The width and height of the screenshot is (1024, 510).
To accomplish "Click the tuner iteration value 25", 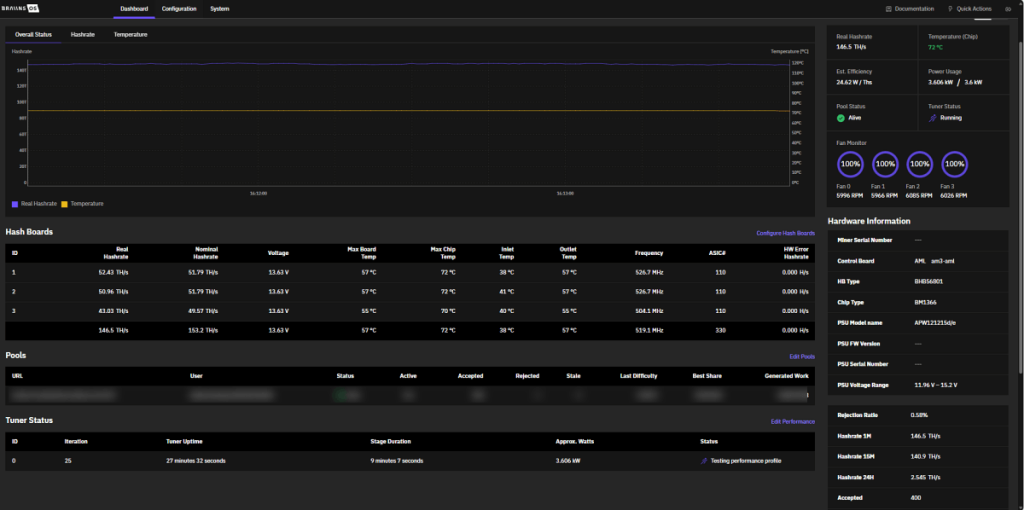I will pos(67,461).
